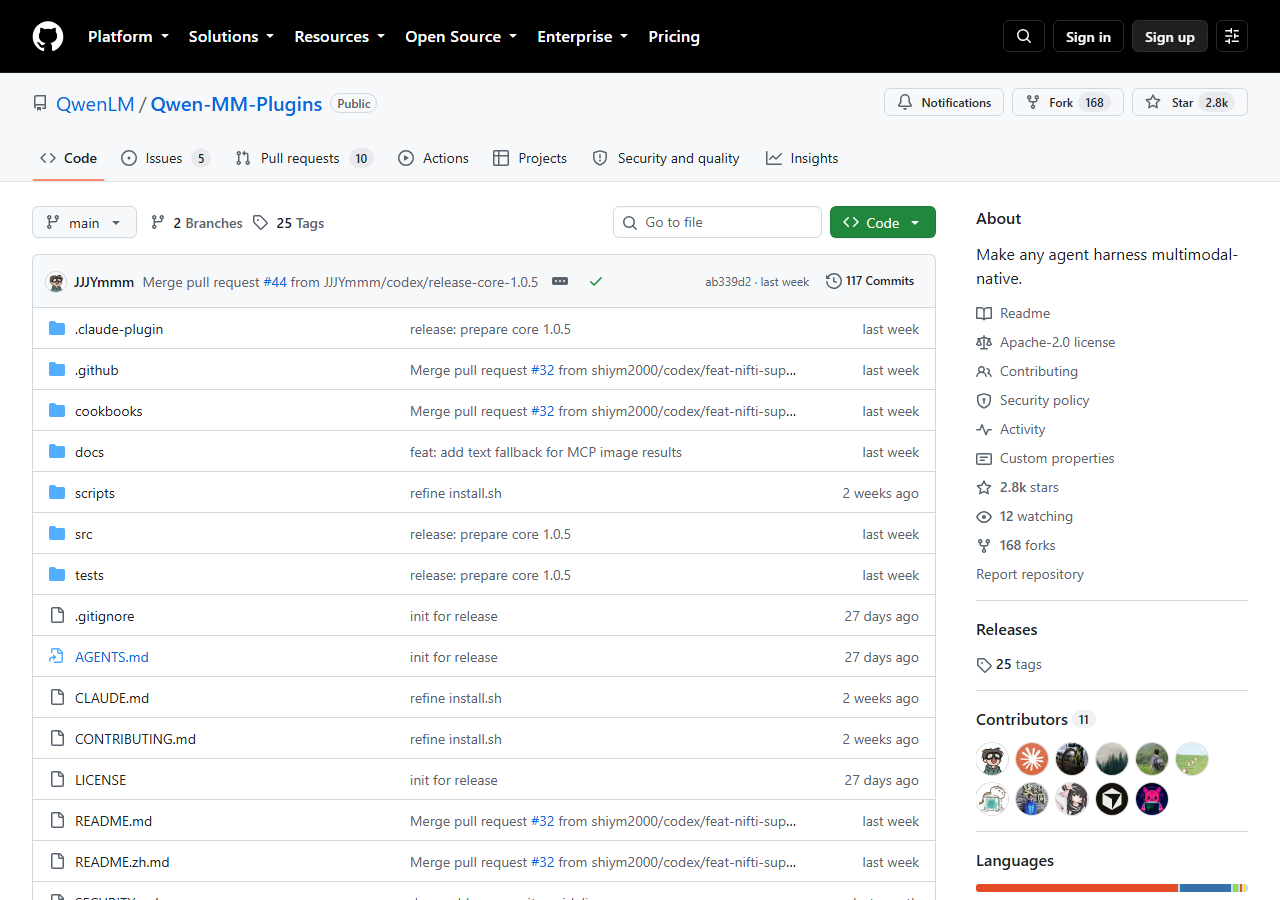Open the Platform dropdown menu
This screenshot has width=1280, height=900.
coord(128,36)
